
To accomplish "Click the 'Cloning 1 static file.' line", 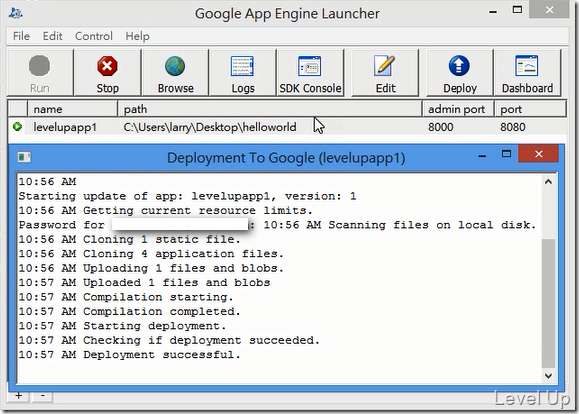I will (130, 239).
